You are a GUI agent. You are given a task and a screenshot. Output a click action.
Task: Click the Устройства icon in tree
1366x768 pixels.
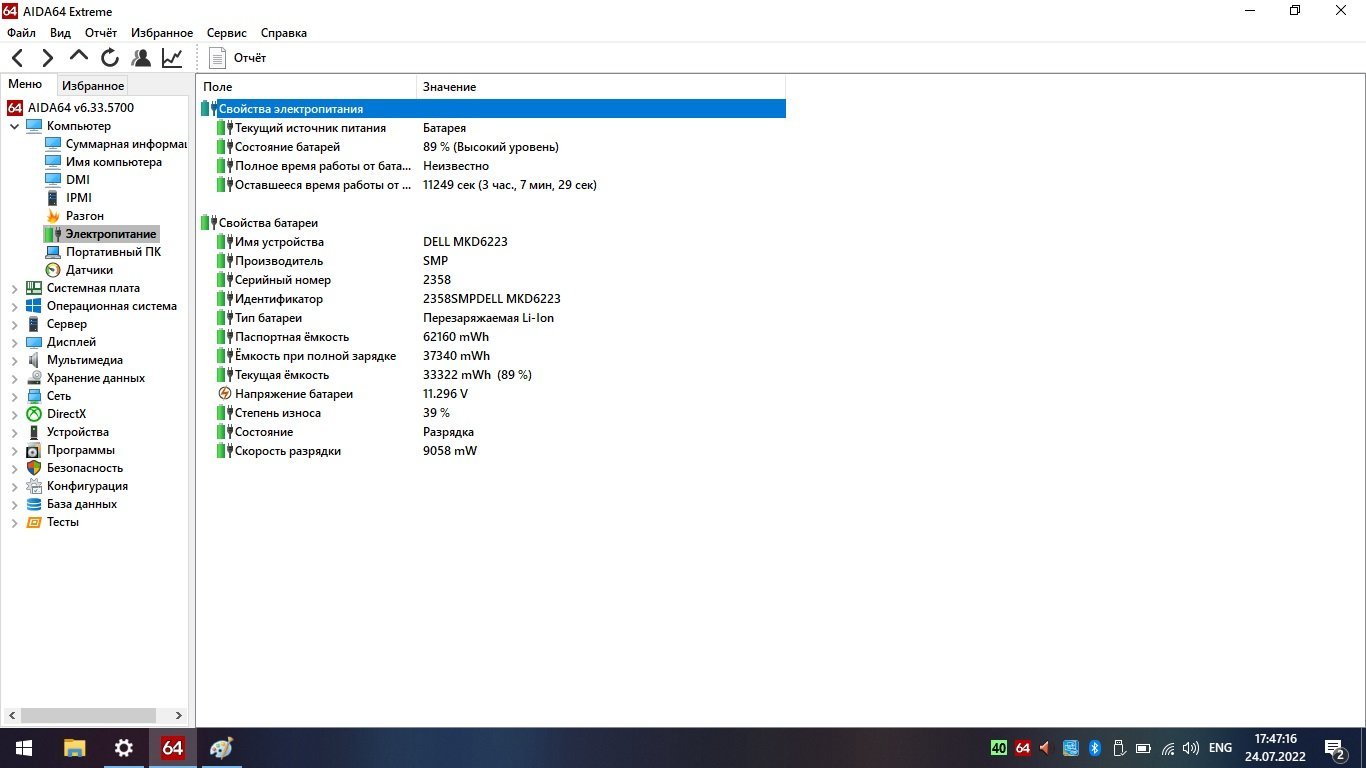34,432
